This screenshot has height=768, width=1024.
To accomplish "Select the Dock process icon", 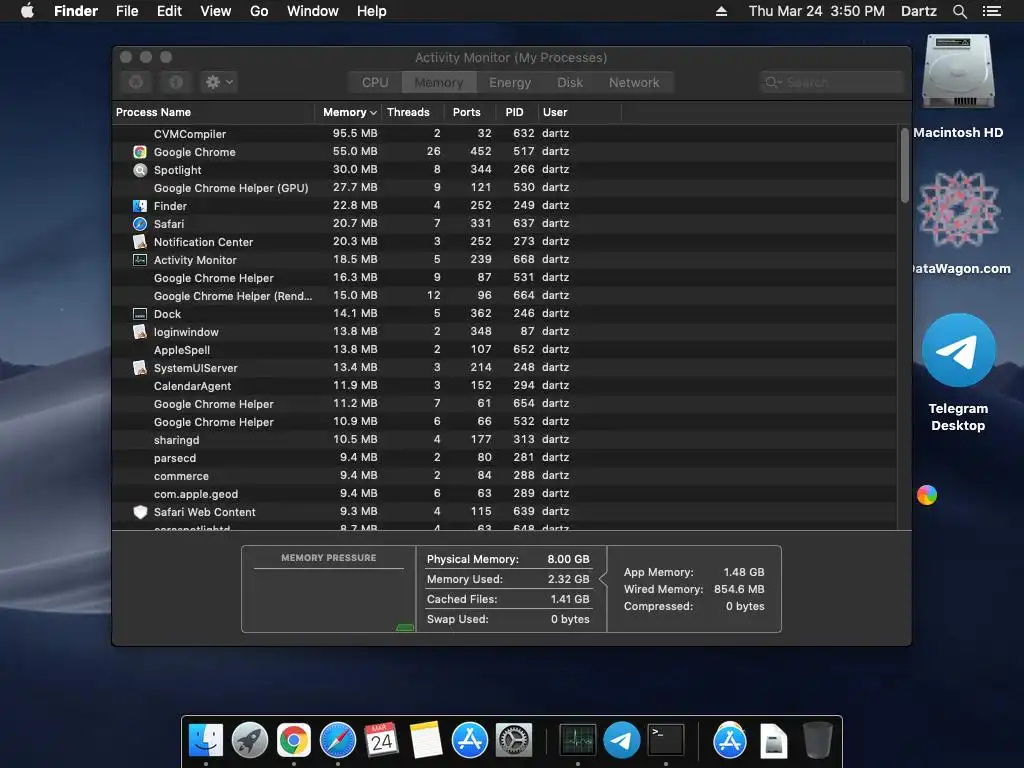I will coord(140,314).
